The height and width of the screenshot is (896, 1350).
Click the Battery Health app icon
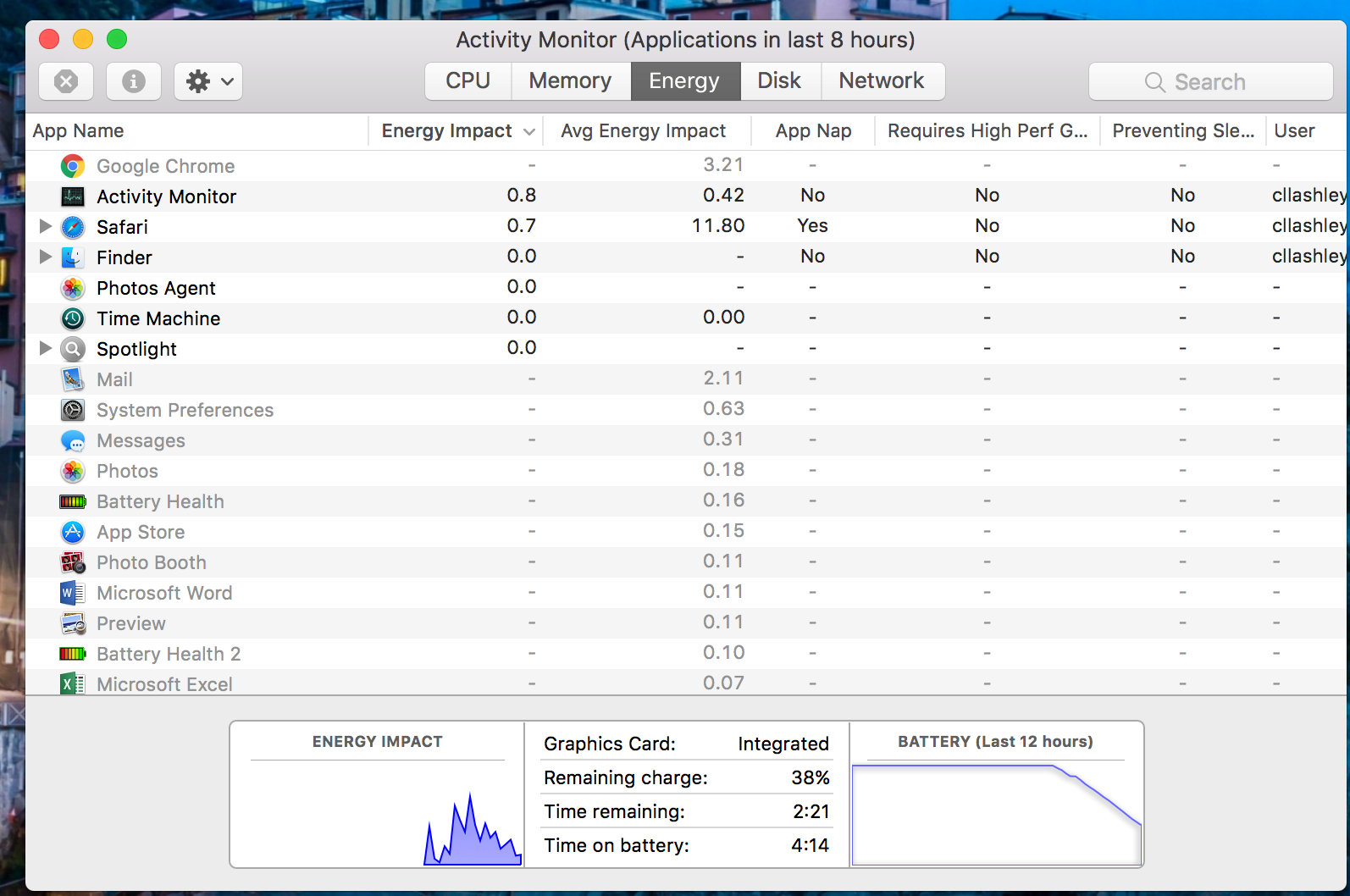tap(73, 501)
